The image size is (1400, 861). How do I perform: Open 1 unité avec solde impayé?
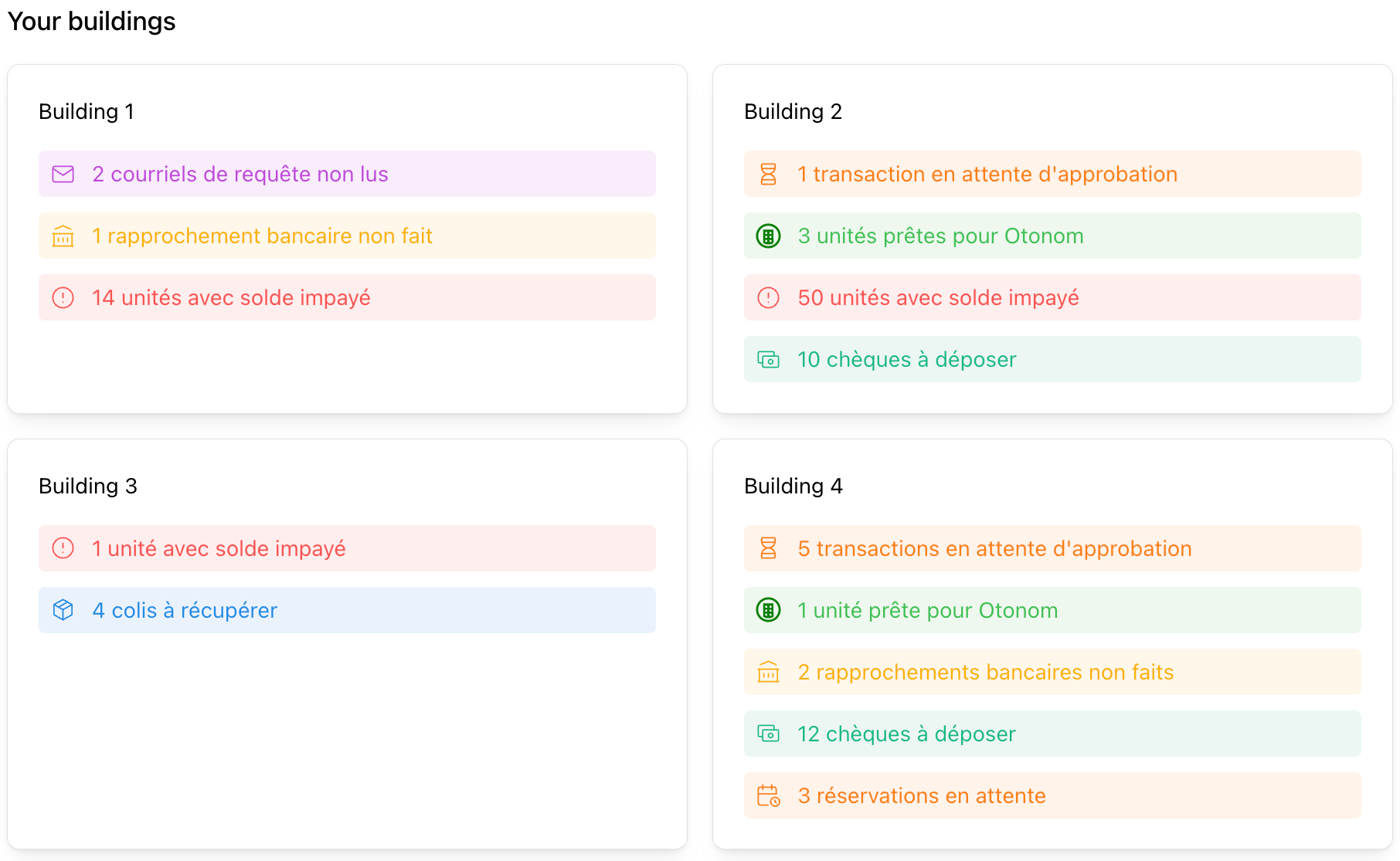pos(219,549)
